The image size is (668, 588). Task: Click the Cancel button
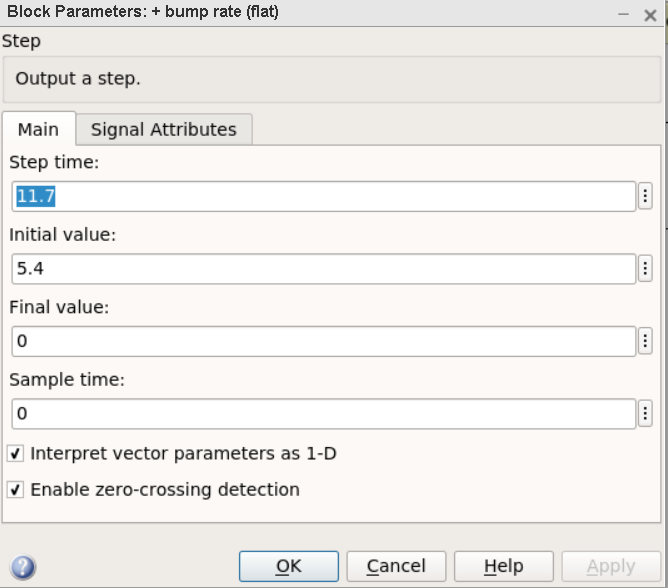396,566
